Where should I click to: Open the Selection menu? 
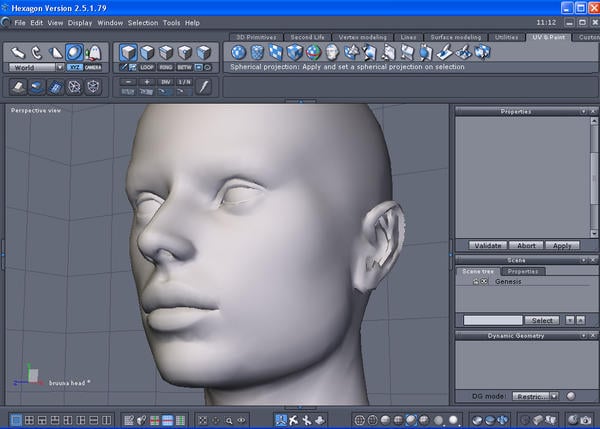coord(142,22)
